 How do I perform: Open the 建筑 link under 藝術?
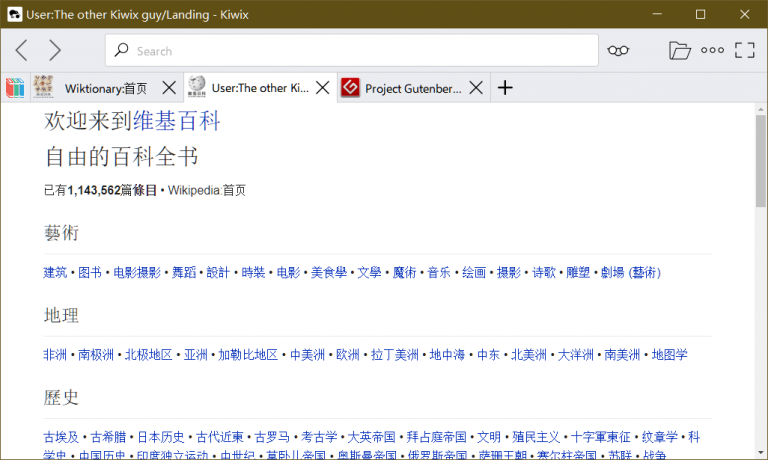pos(55,272)
